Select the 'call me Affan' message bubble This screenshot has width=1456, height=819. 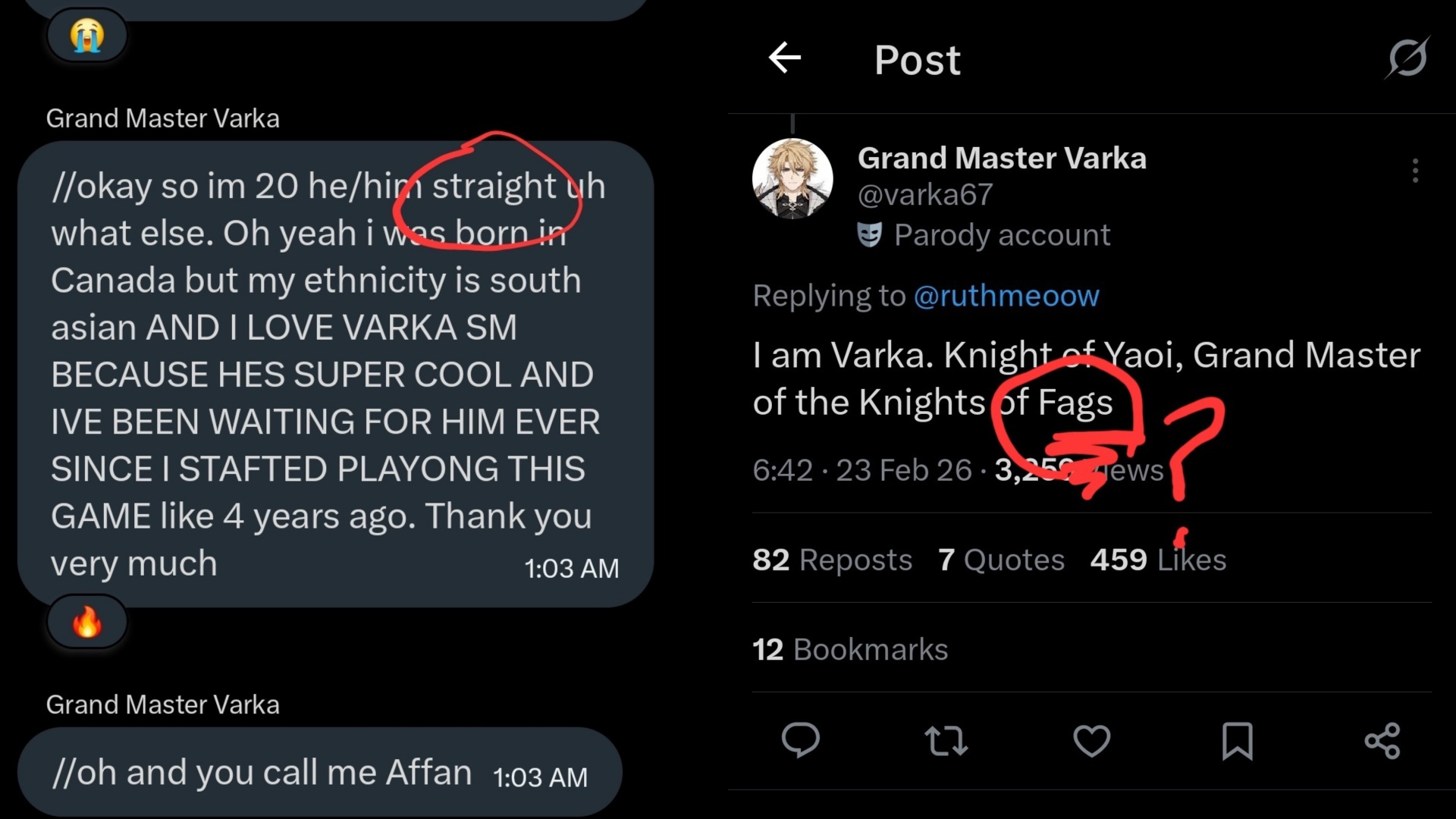pos(320,772)
